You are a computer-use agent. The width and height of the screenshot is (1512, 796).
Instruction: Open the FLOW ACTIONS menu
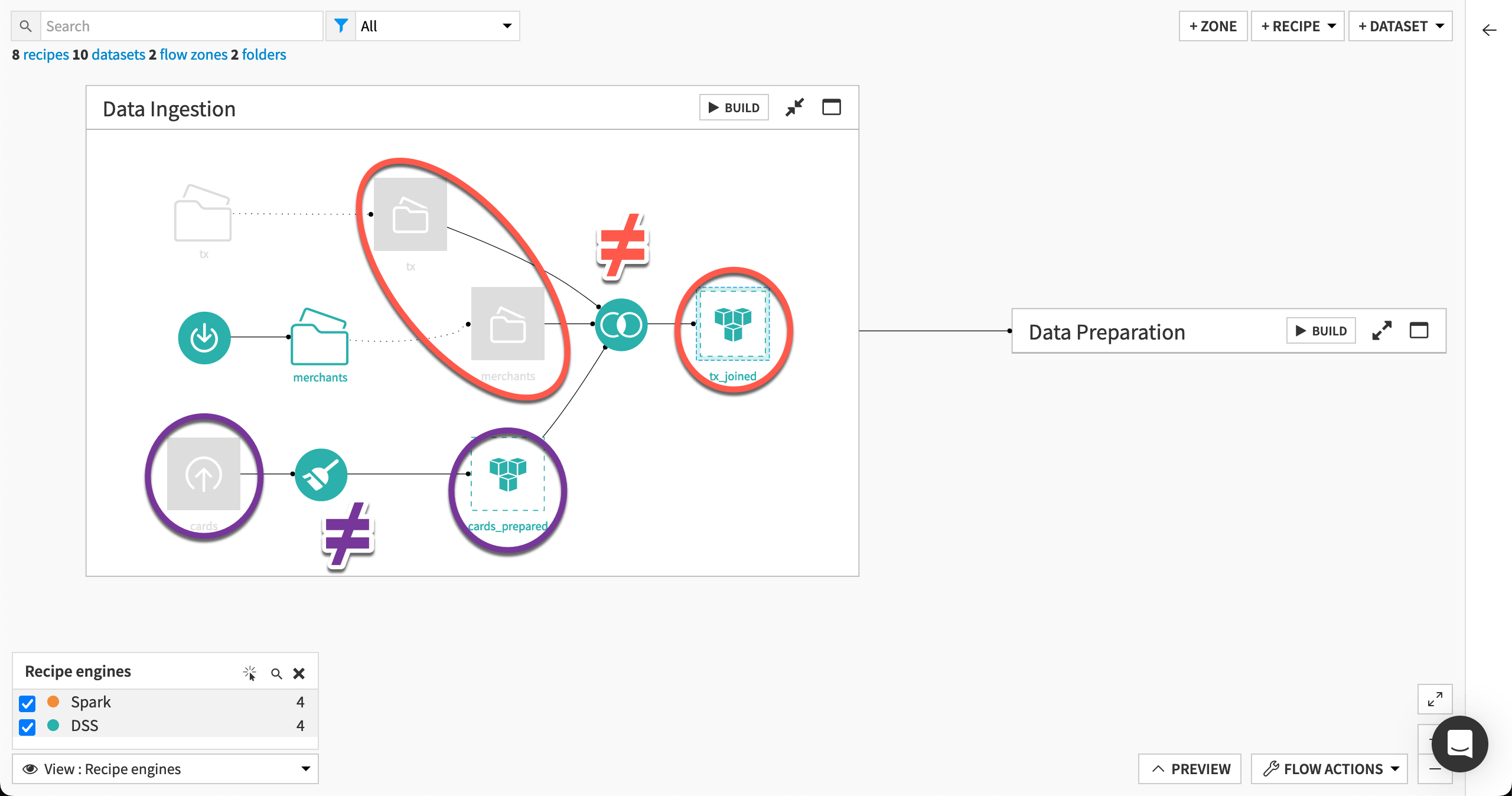[x=1329, y=769]
